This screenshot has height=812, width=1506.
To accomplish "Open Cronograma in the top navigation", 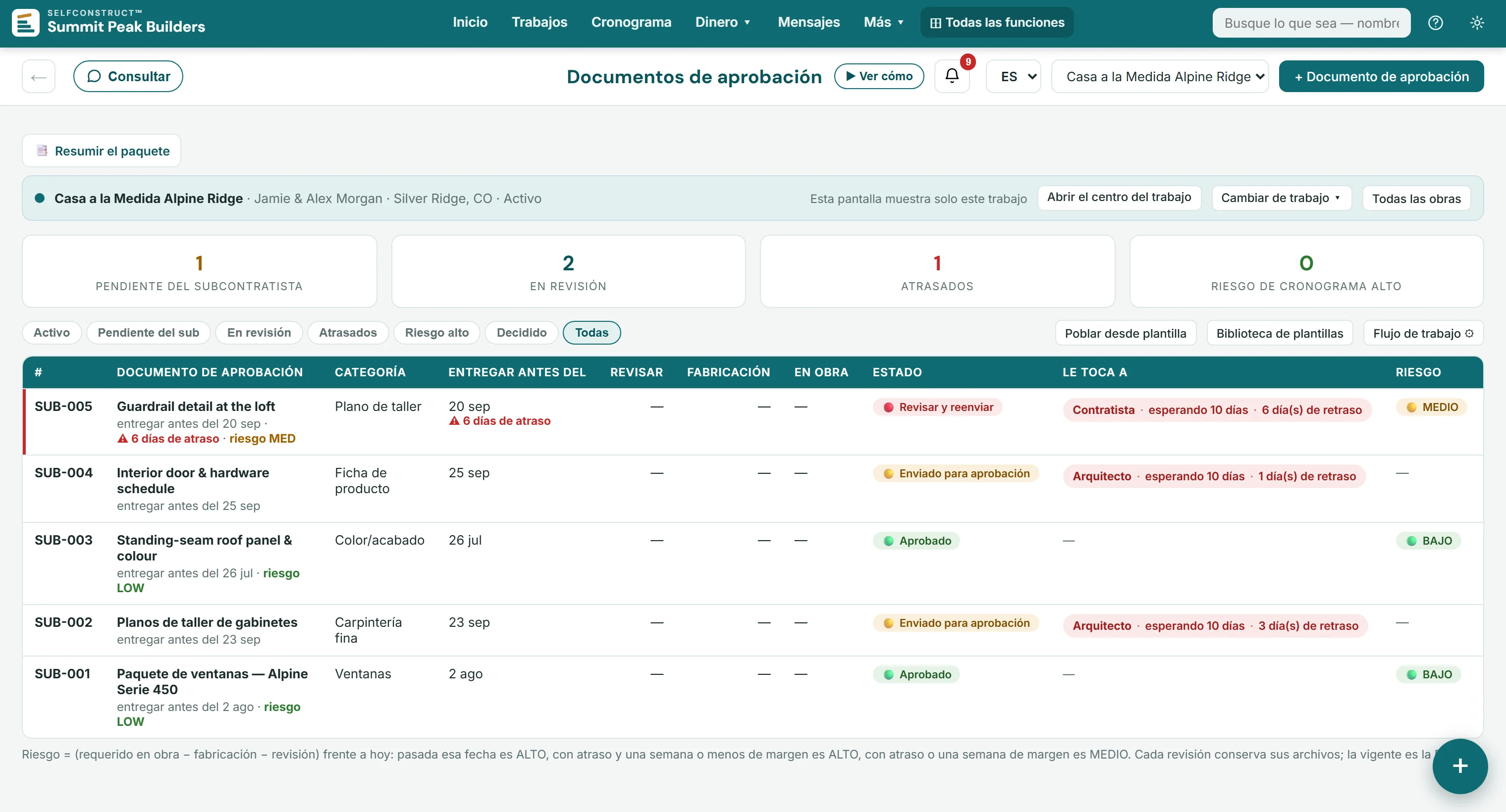I will (x=631, y=22).
